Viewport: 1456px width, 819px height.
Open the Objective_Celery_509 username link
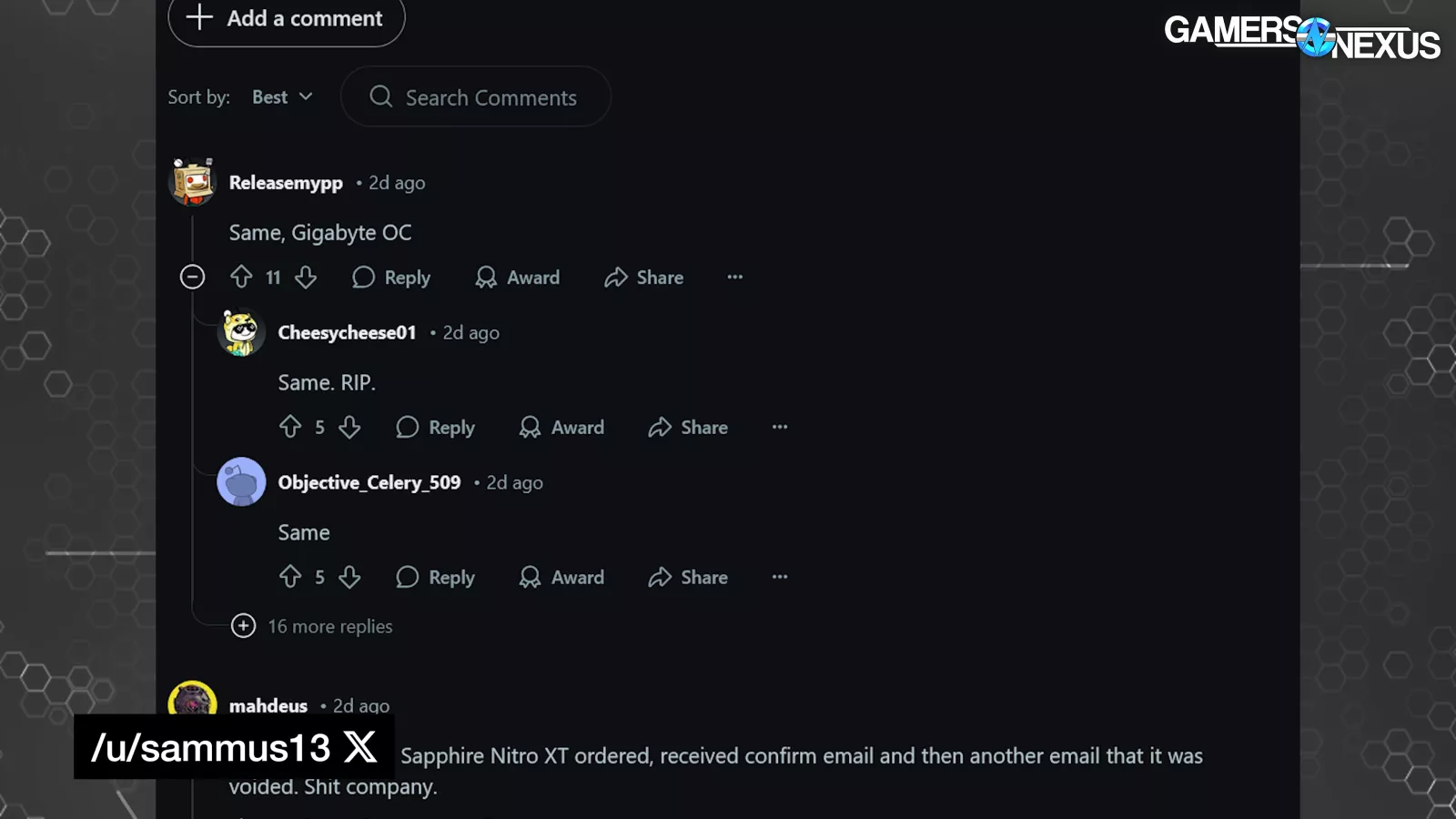(x=369, y=482)
